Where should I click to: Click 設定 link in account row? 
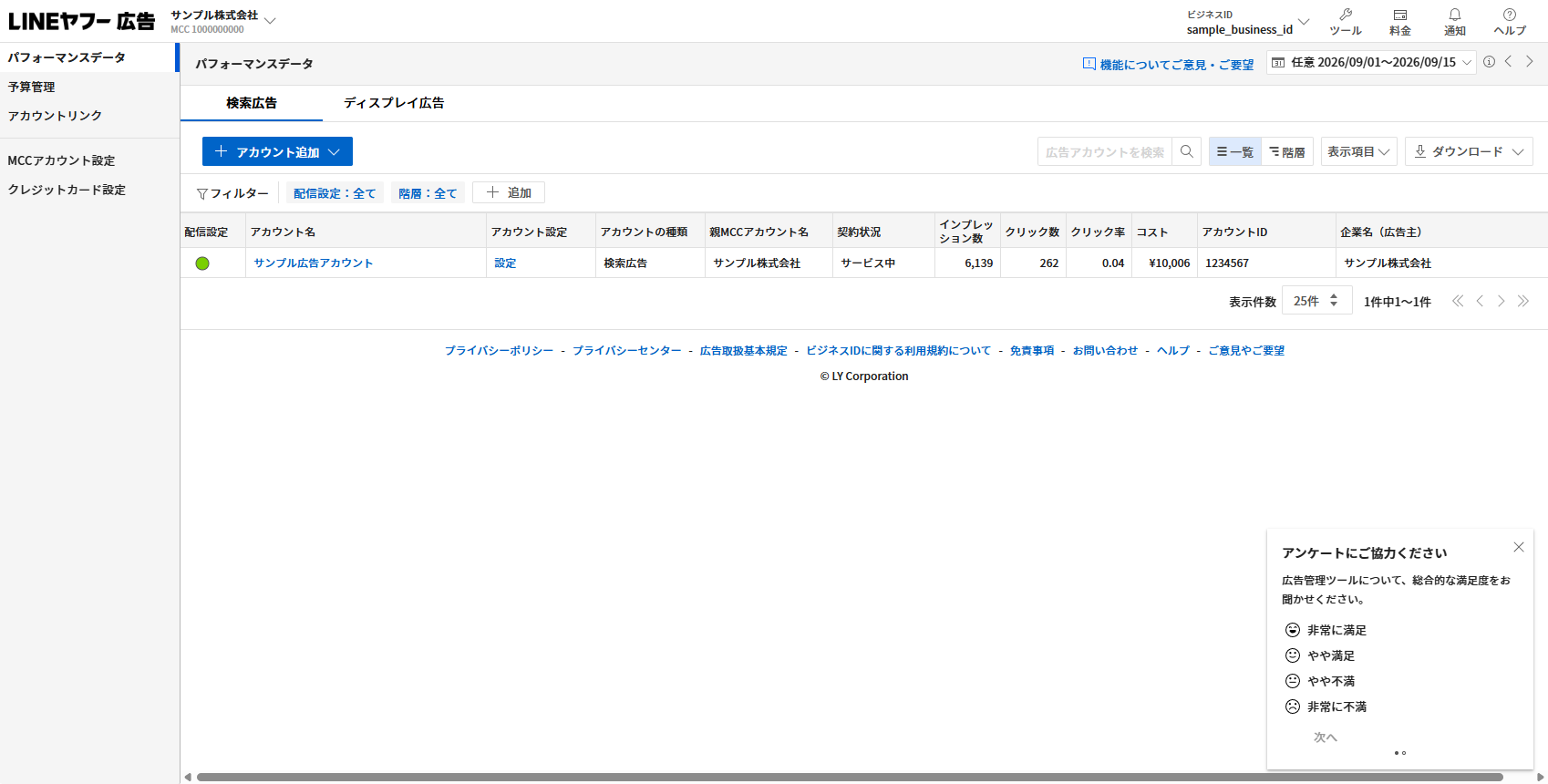pyautogui.click(x=505, y=263)
